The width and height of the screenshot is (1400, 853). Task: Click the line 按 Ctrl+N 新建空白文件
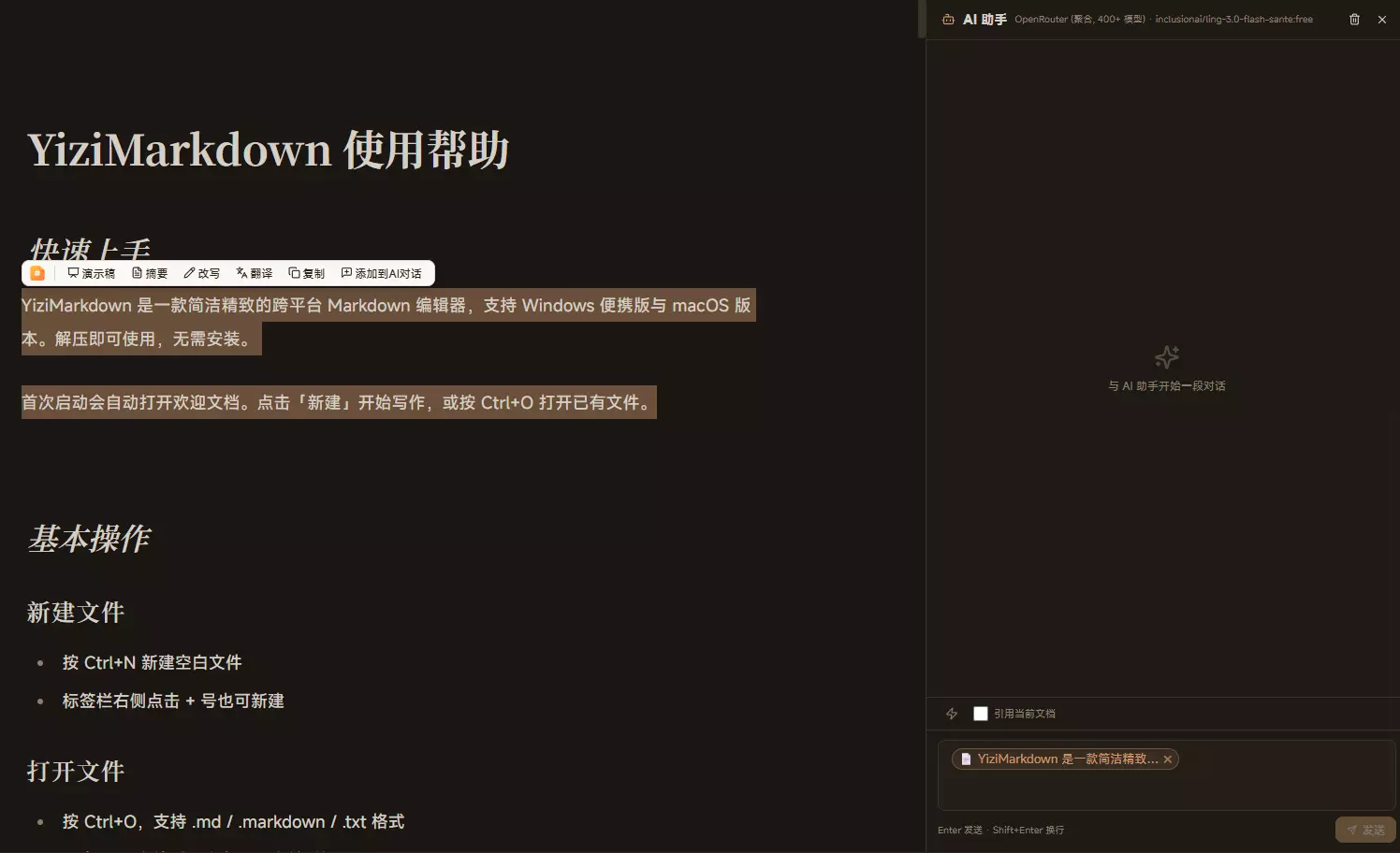pos(153,662)
